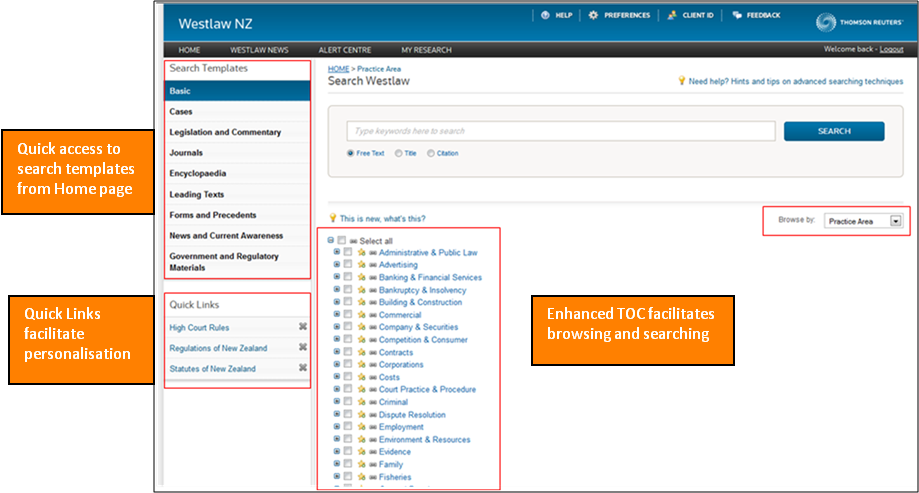Check the Dispute Resolution checkbox

(x=348, y=413)
